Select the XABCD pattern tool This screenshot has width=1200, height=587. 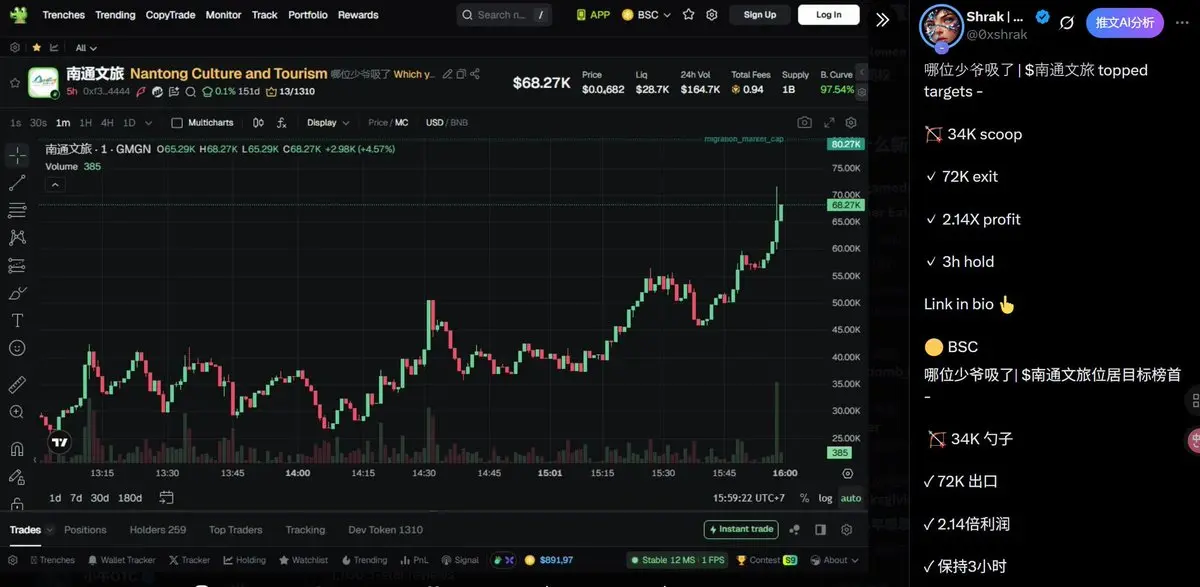pos(17,238)
